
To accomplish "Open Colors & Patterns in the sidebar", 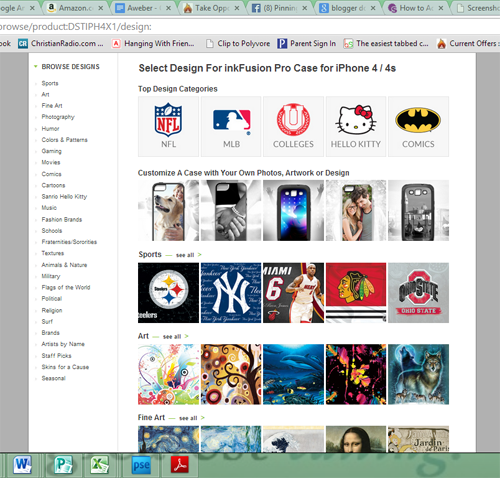I will (x=64, y=140).
